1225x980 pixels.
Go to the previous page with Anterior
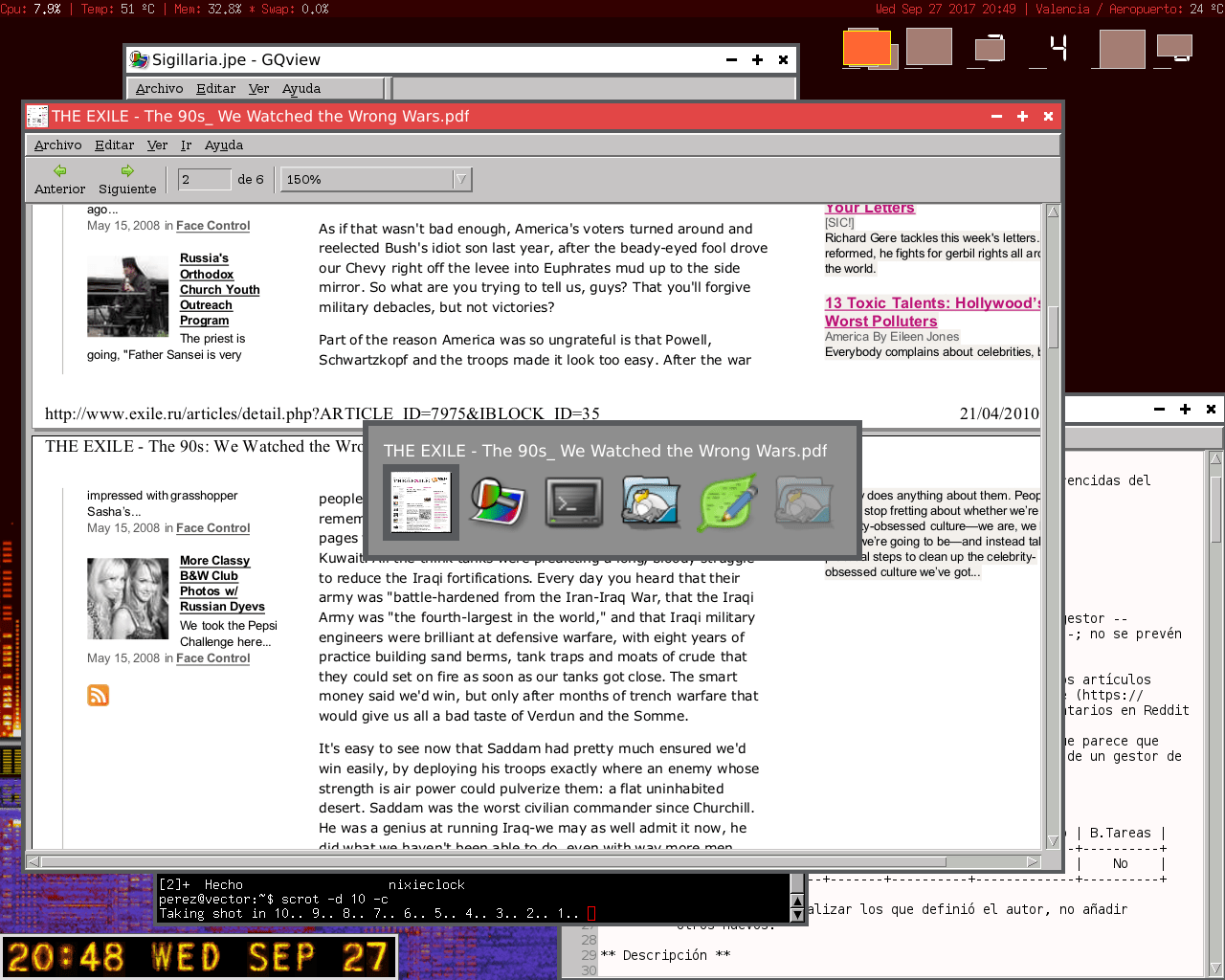point(59,179)
